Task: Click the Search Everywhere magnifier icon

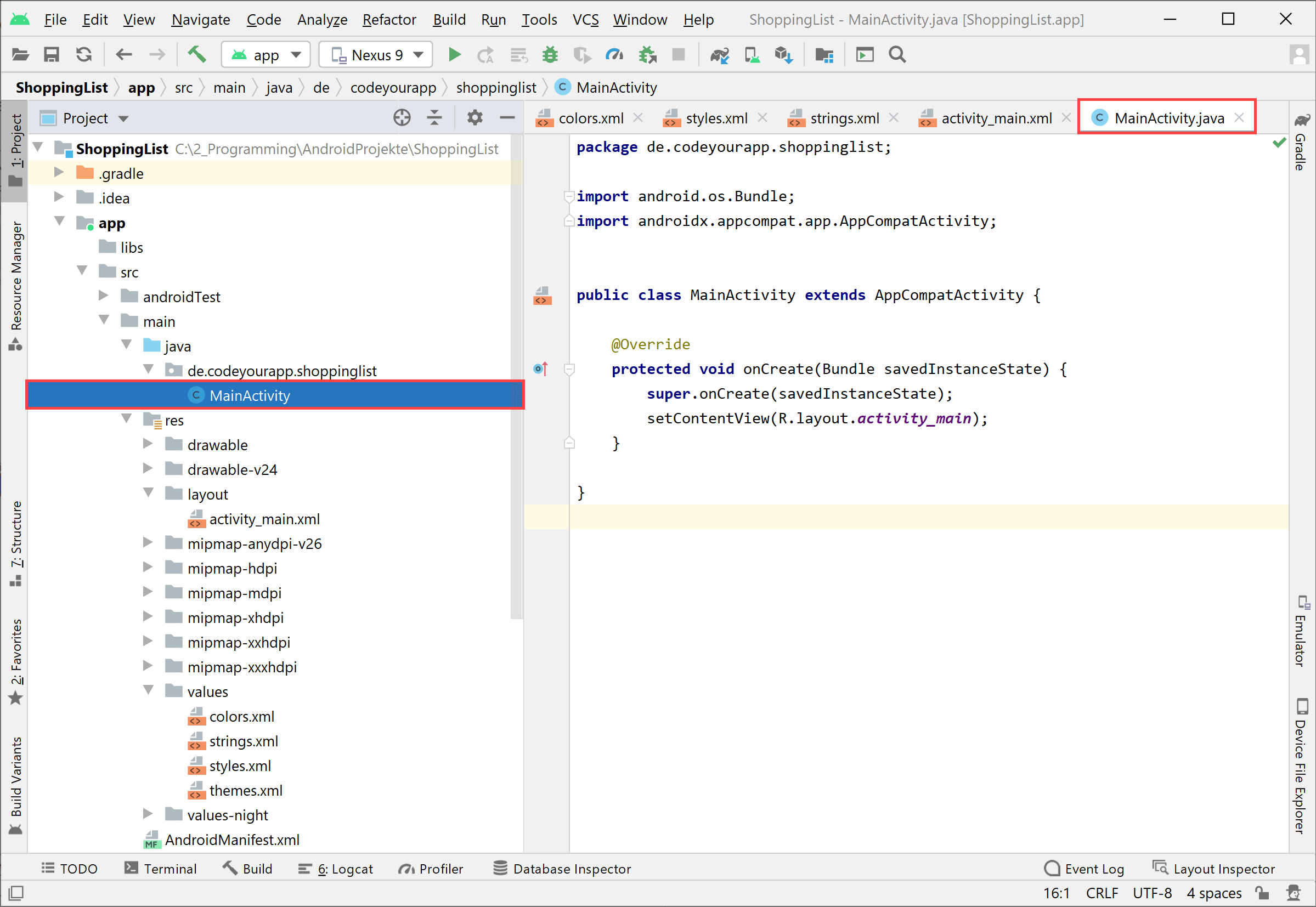Action: coord(897,55)
